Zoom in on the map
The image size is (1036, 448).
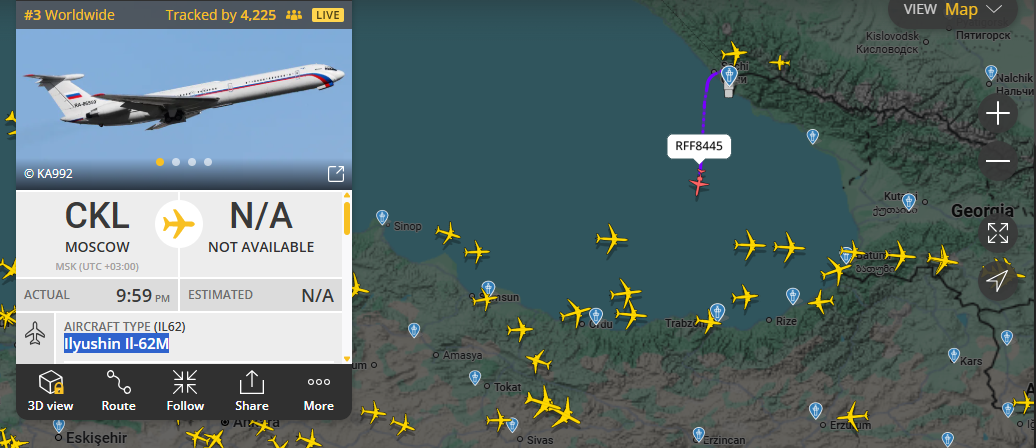pyautogui.click(x=998, y=114)
